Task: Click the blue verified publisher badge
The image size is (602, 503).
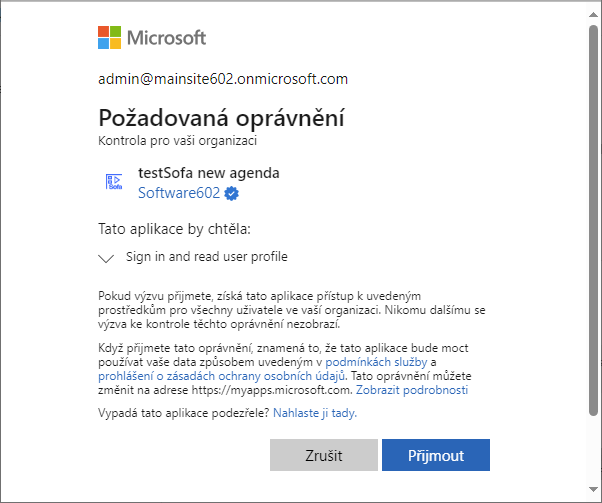Action: (x=231, y=193)
